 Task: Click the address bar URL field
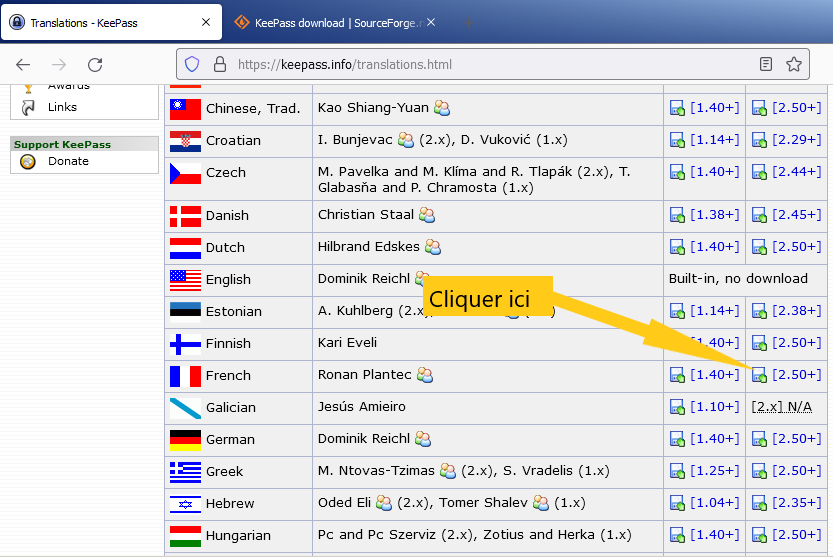click(494, 64)
